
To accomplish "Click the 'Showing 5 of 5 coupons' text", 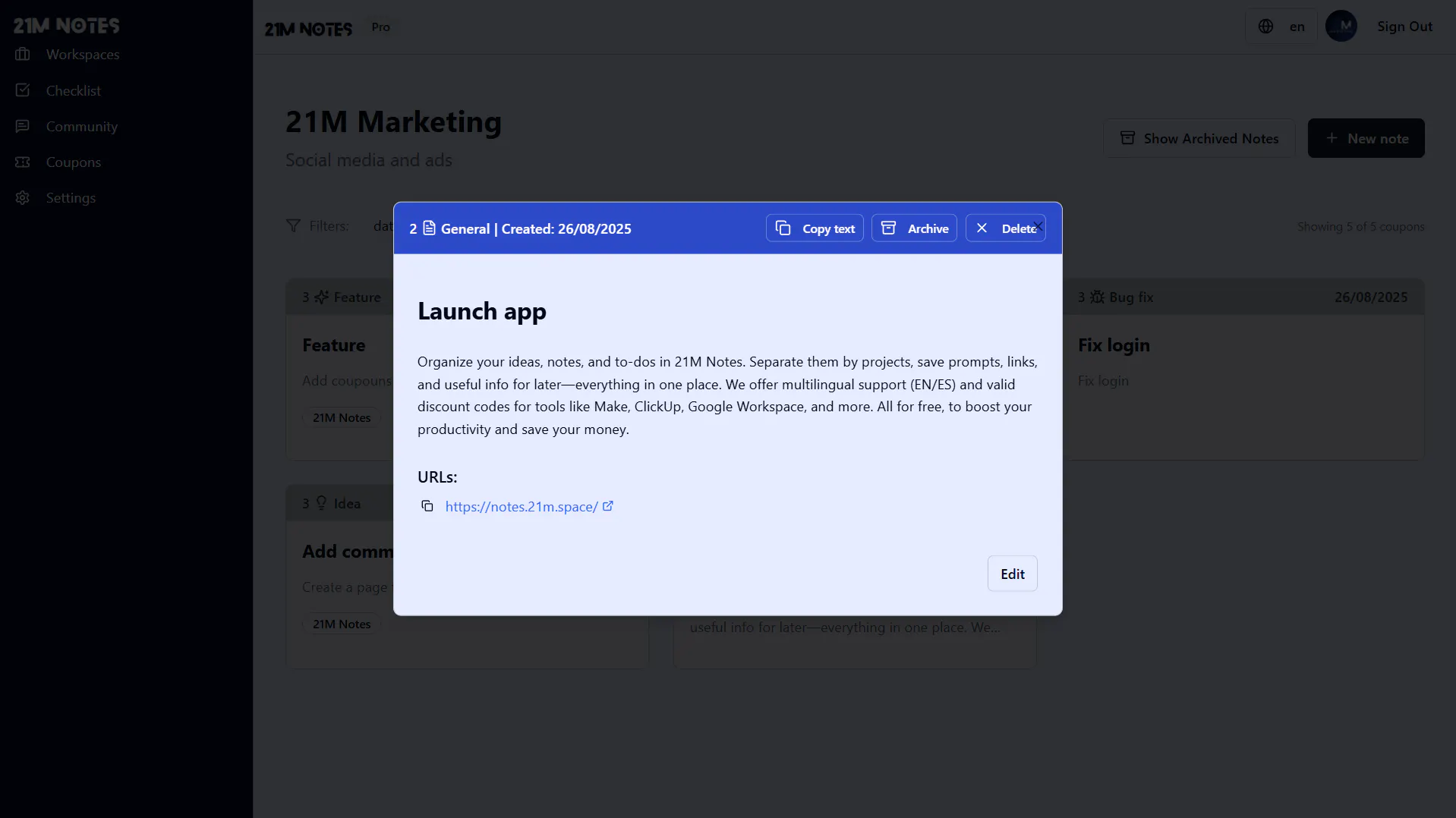I will [x=1360, y=226].
